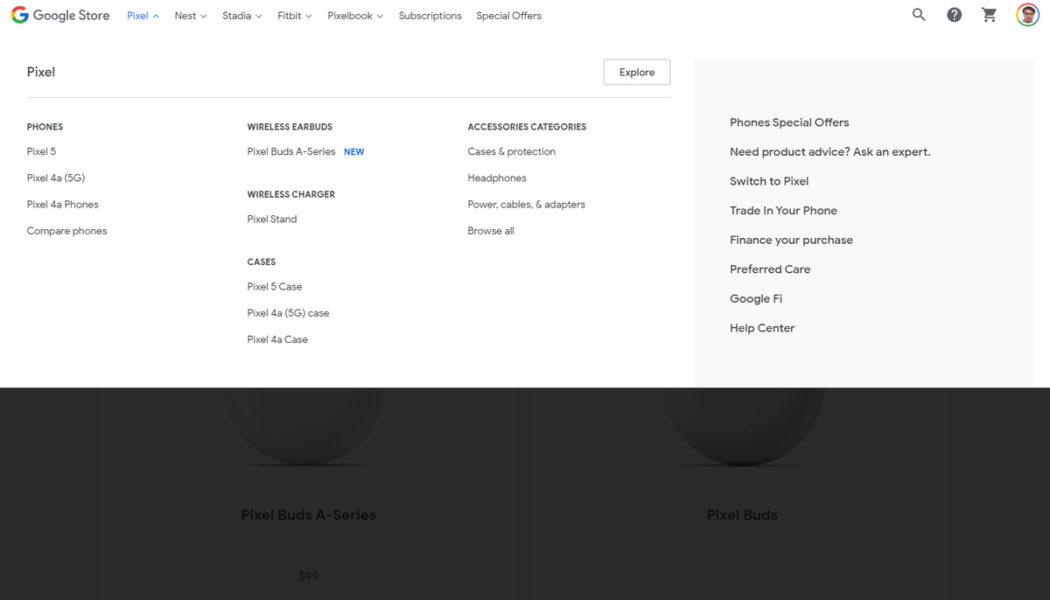1050x600 pixels.
Task: Expand the Pixelbook dropdown menu
Action: click(355, 16)
